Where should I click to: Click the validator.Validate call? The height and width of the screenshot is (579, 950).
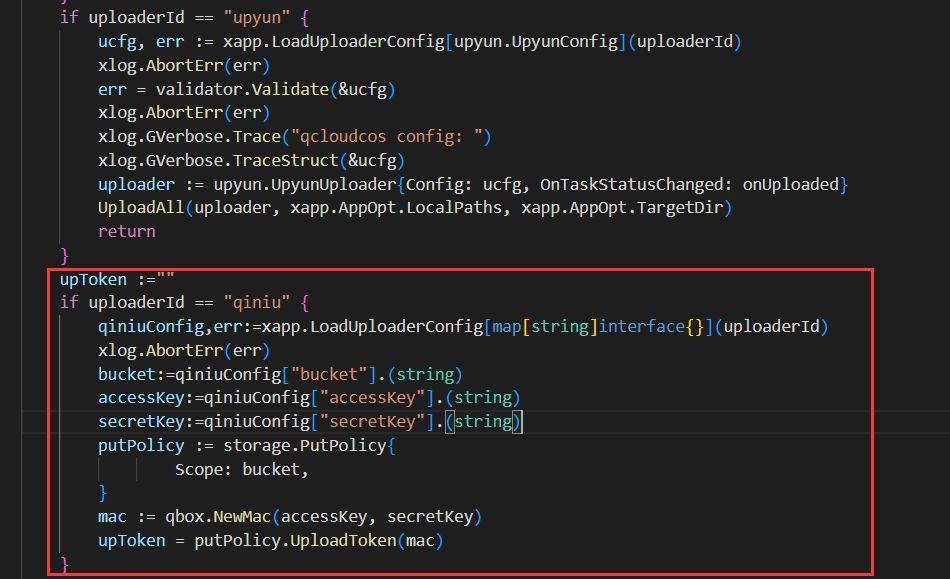pyautogui.click(x=242, y=89)
